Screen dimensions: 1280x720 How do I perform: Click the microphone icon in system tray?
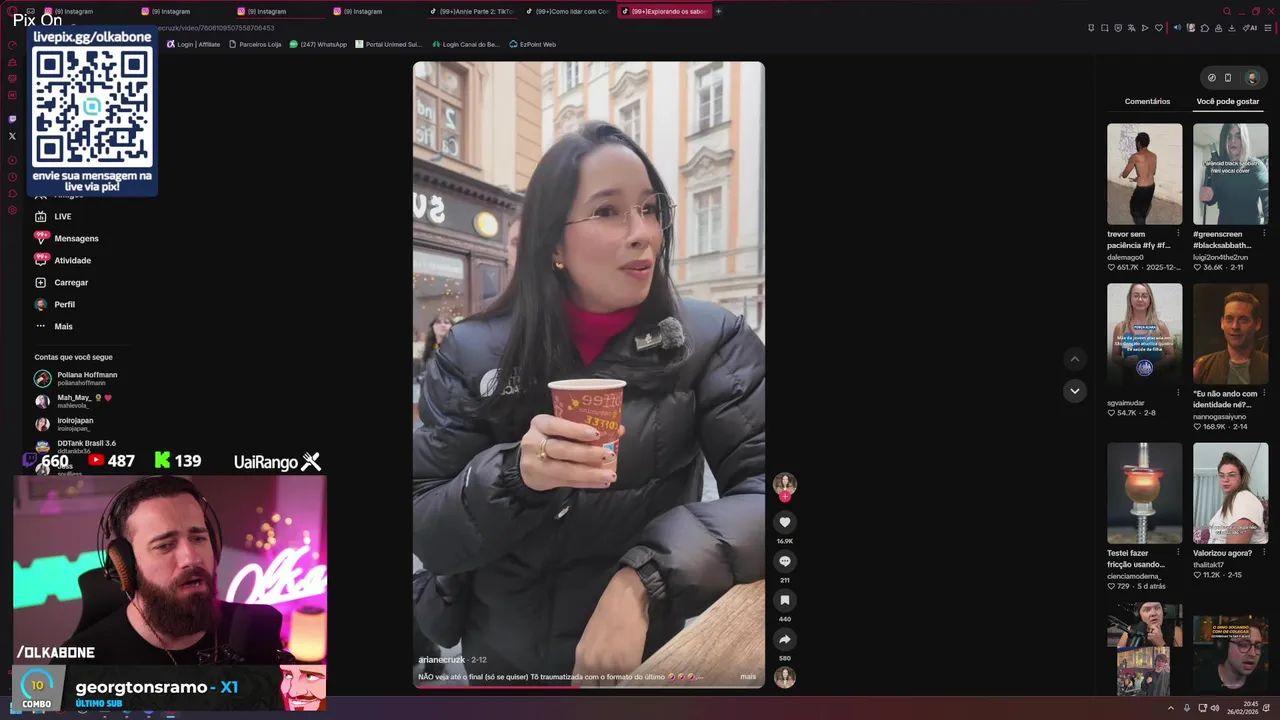point(1187,708)
